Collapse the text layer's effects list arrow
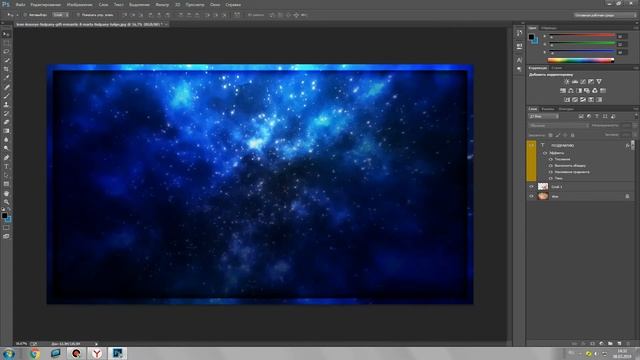The height and width of the screenshot is (360, 640). [x=632, y=145]
